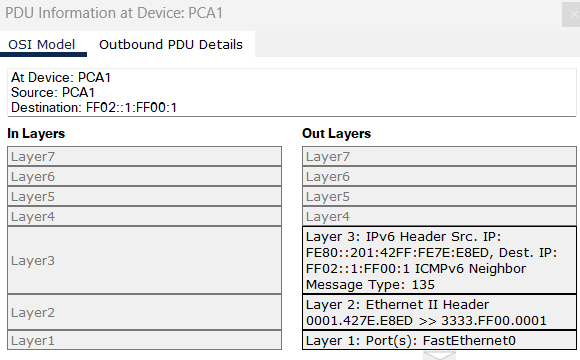Select Out Layers Layer 2 Ethernet II Header
The height and width of the screenshot is (360, 580).
point(439,312)
